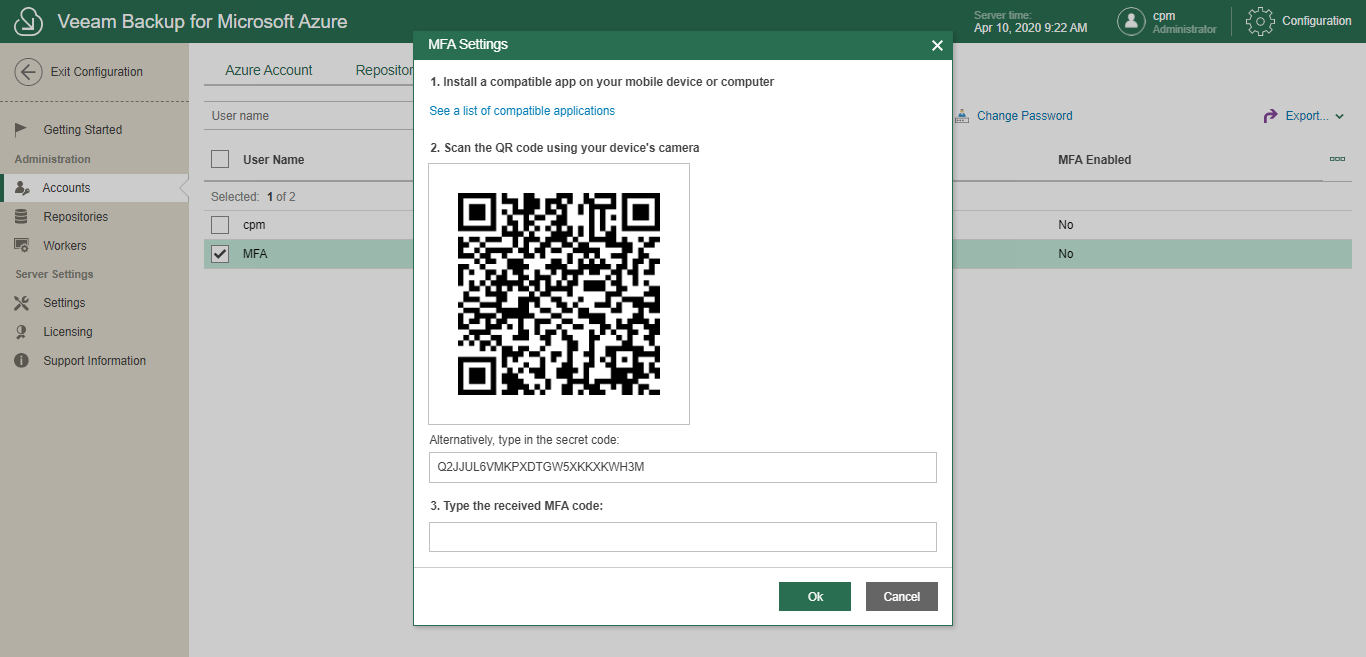The height and width of the screenshot is (657, 1366).
Task: Click the Change Password icon
Action: [962, 116]
